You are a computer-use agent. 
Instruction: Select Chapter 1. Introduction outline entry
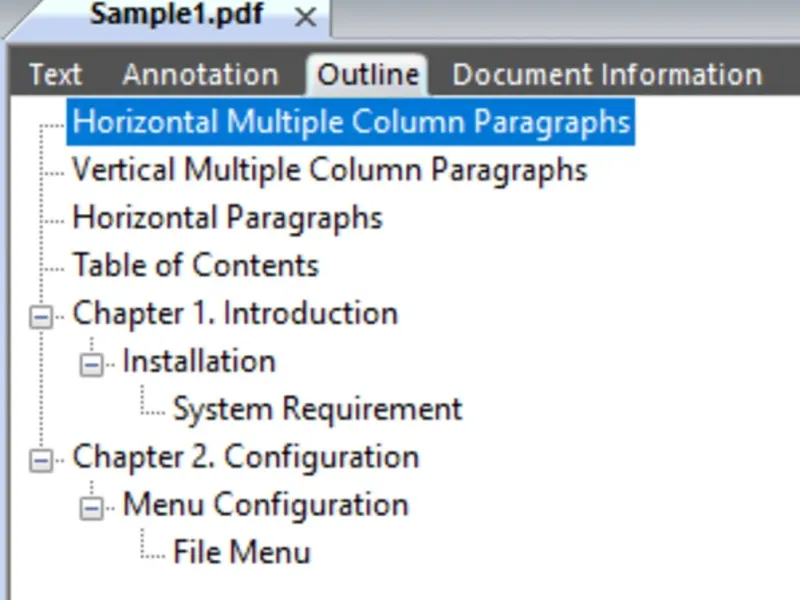click(x=235, y=314)
